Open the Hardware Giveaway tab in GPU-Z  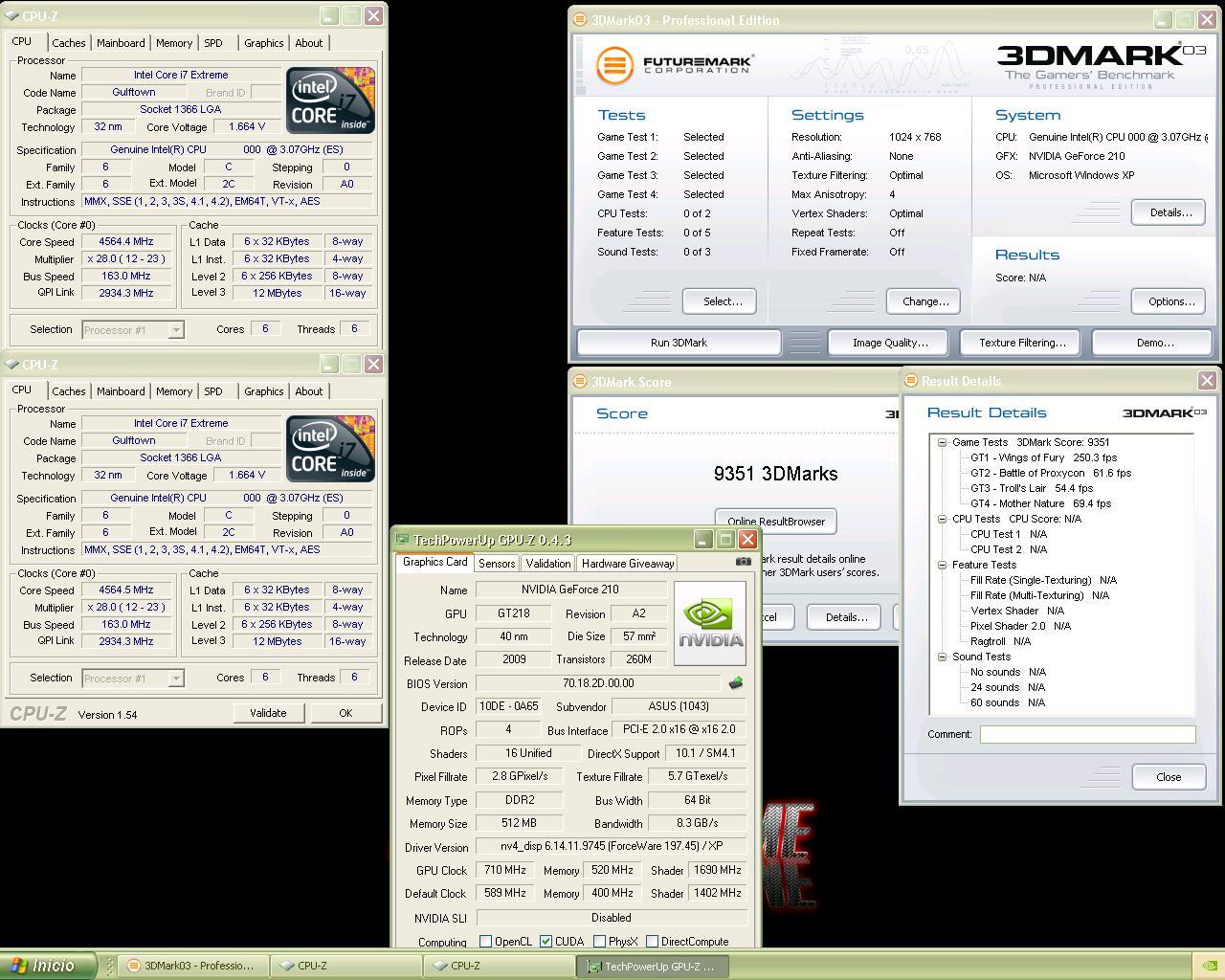628,564
